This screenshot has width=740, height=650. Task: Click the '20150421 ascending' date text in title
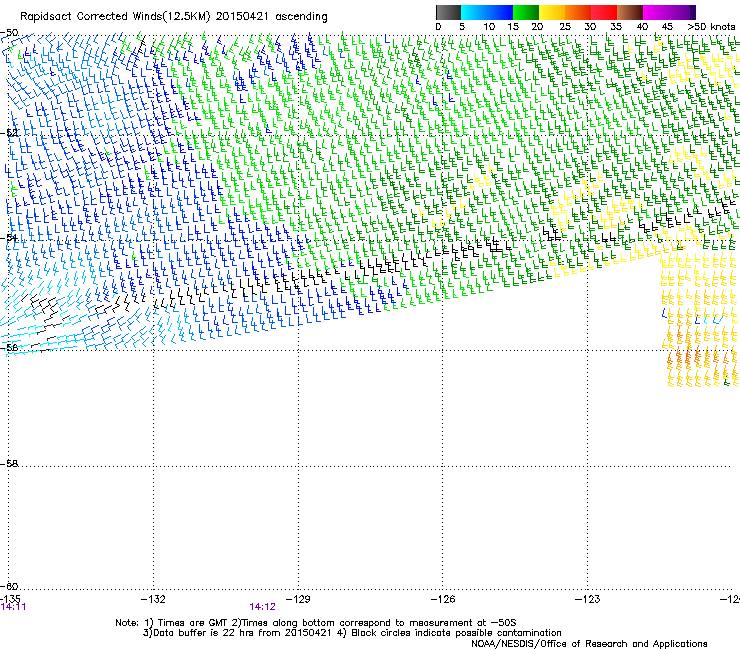click(x=271, y=17)
